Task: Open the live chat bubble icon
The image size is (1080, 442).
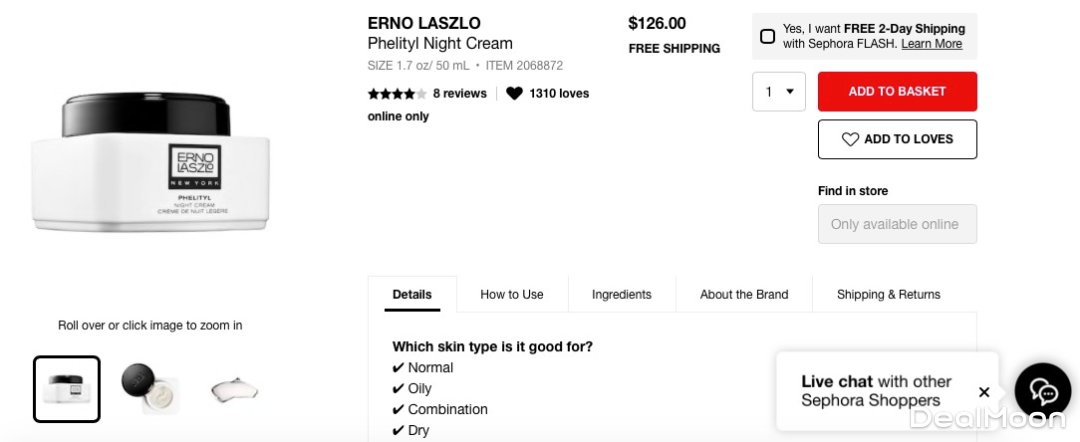Action: pyautogui.click(x=1042, y=390)
